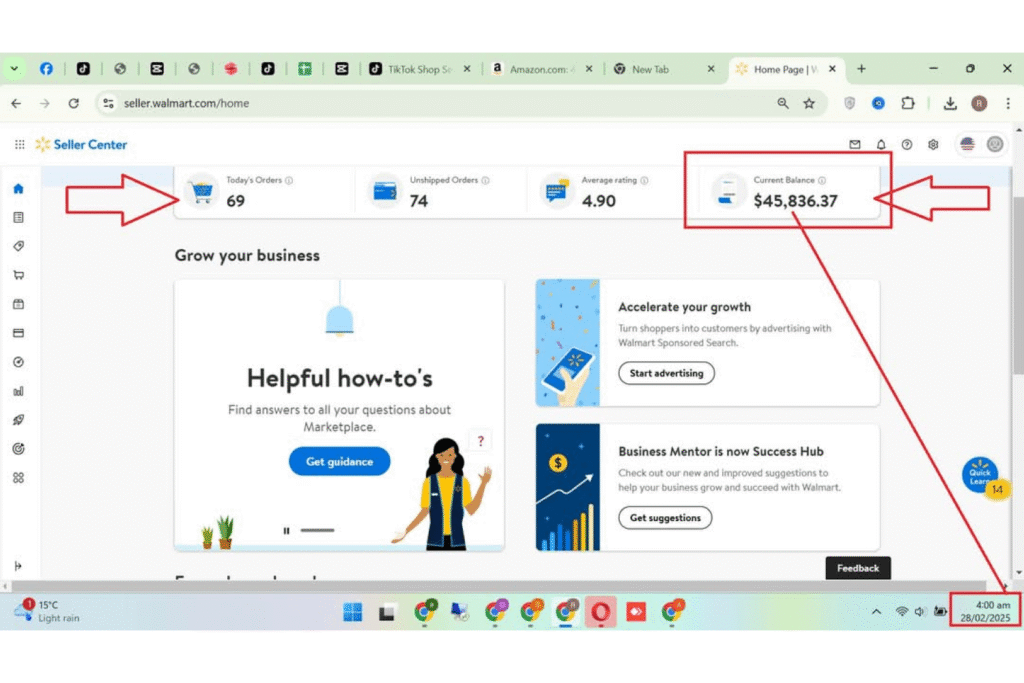
Task: Click the horizontal page scrollbar
Action: [x=498, y=586]
